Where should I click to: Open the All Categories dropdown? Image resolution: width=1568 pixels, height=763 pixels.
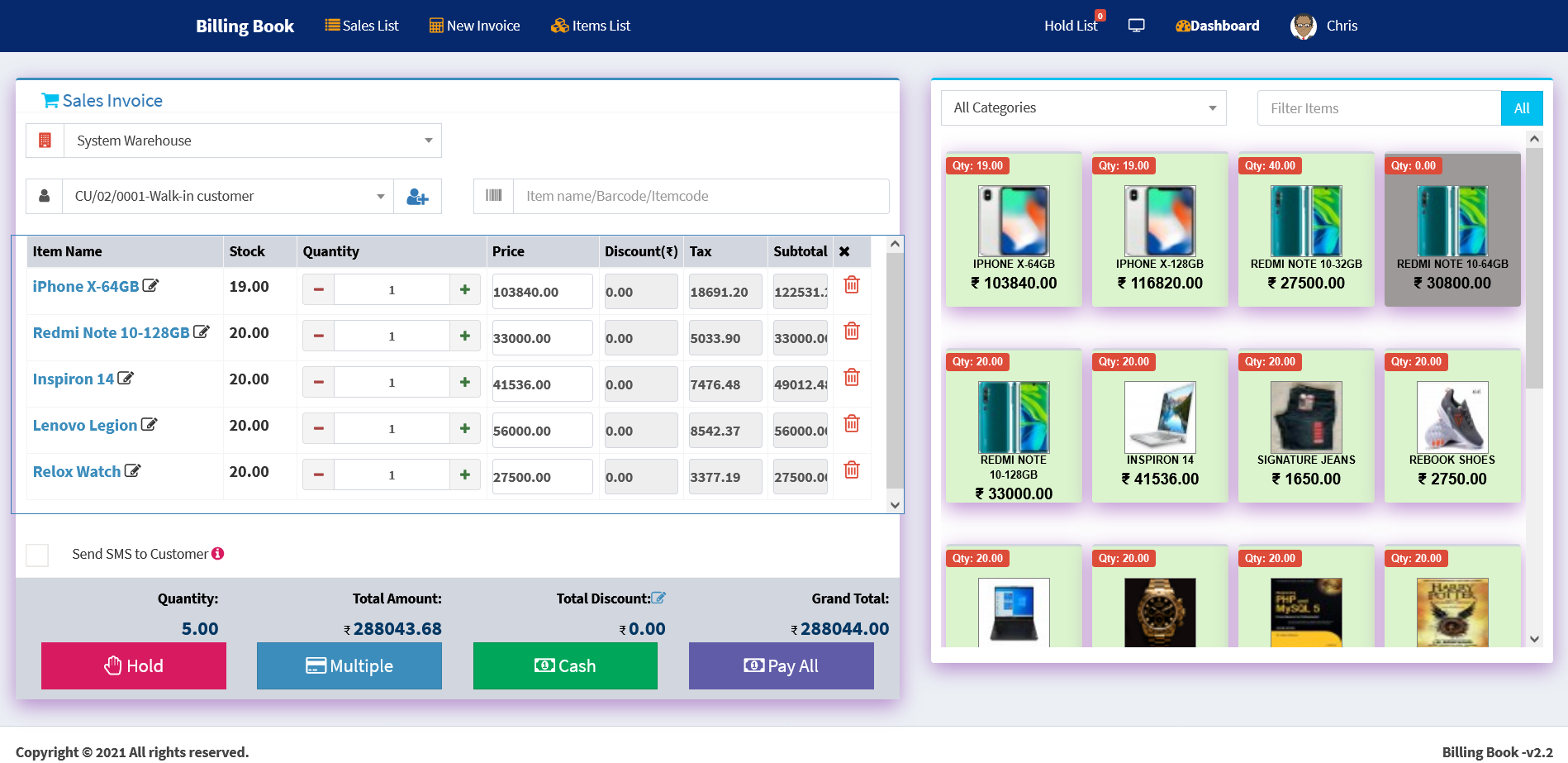pos(1084,108)
